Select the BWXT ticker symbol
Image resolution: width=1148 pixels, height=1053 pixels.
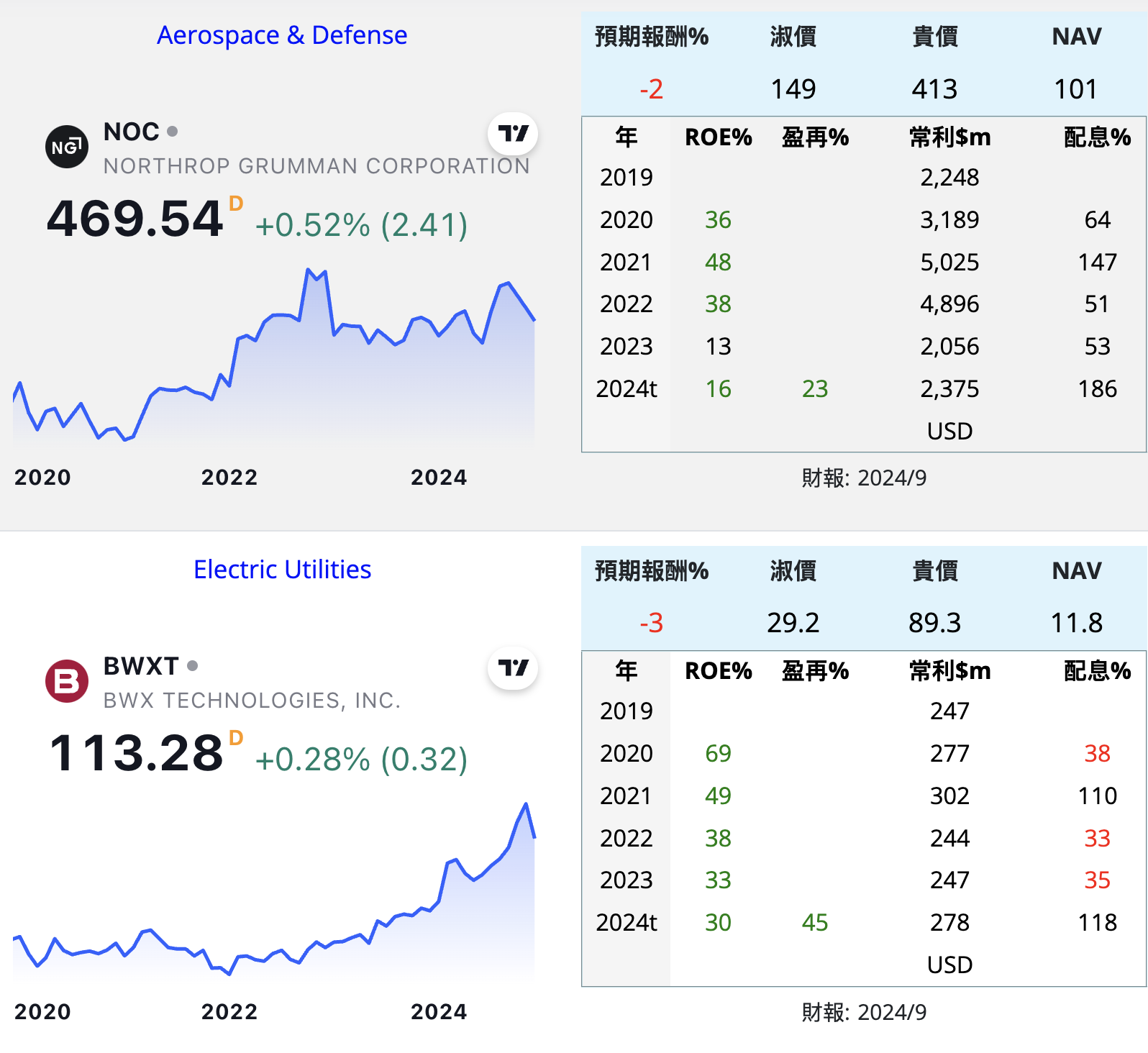coord(141,666)
